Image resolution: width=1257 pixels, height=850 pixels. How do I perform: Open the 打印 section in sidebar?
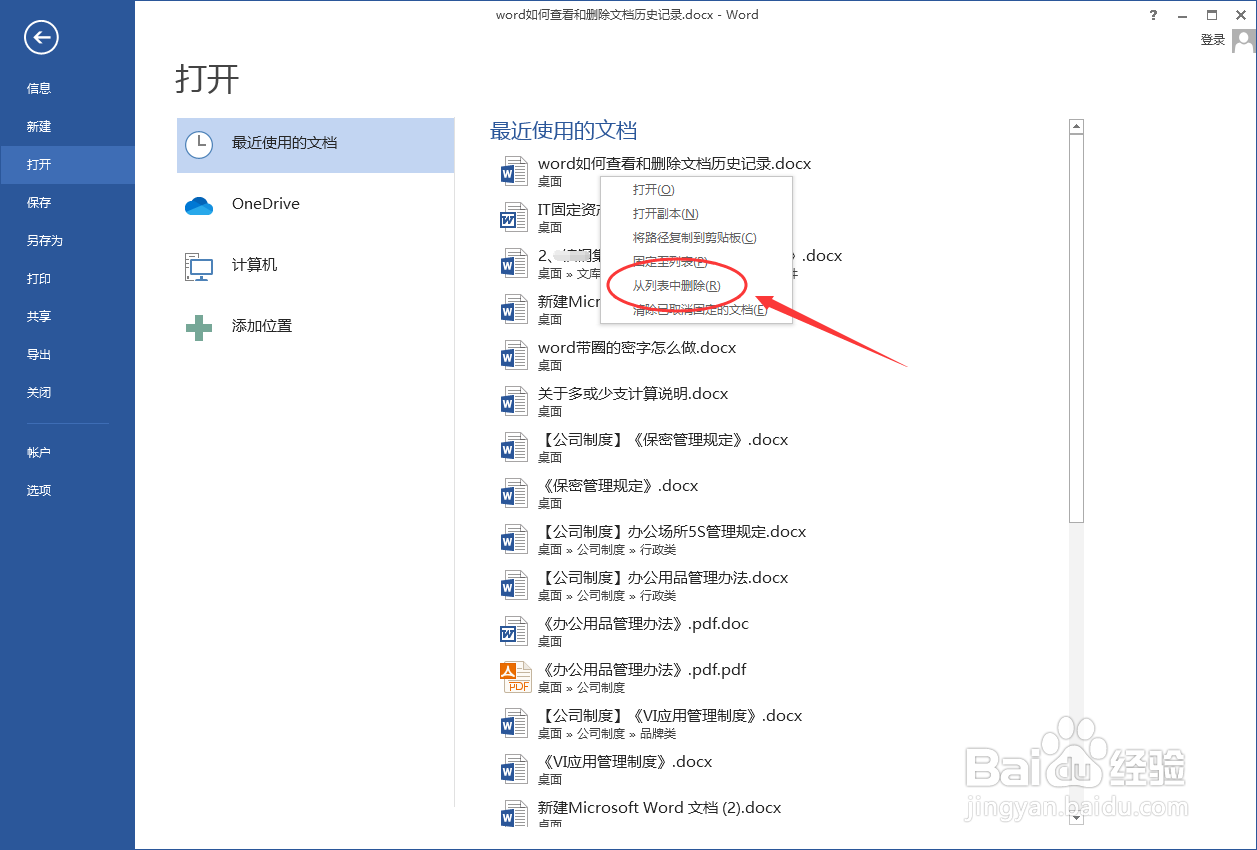[38, 278]
